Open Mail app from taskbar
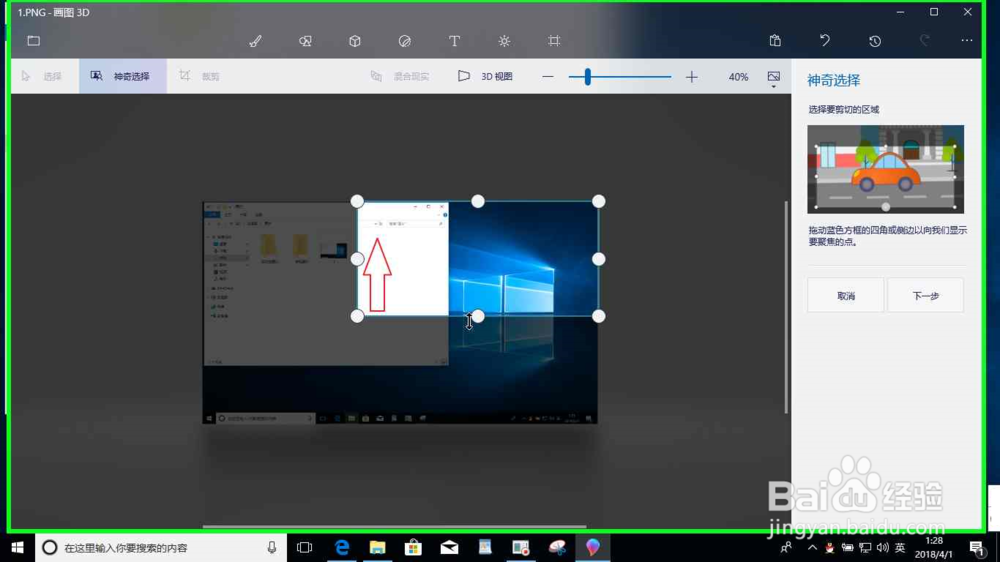The width and height of the screenshot is (1000, 562). coord(450,547)
